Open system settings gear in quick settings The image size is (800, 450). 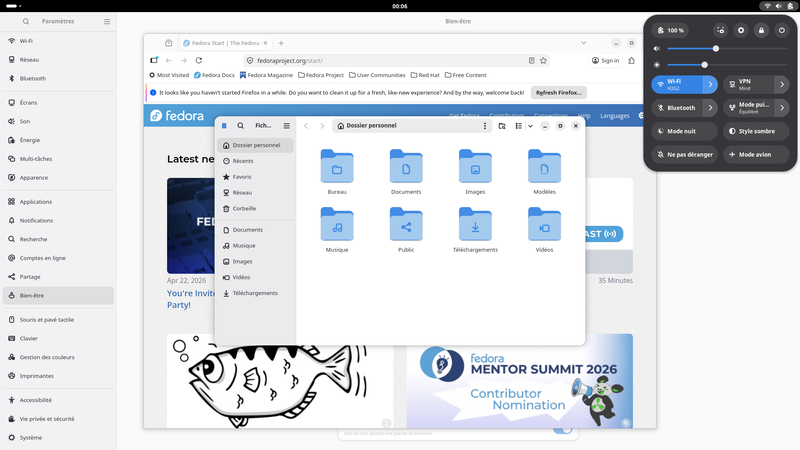coord(741,31)
